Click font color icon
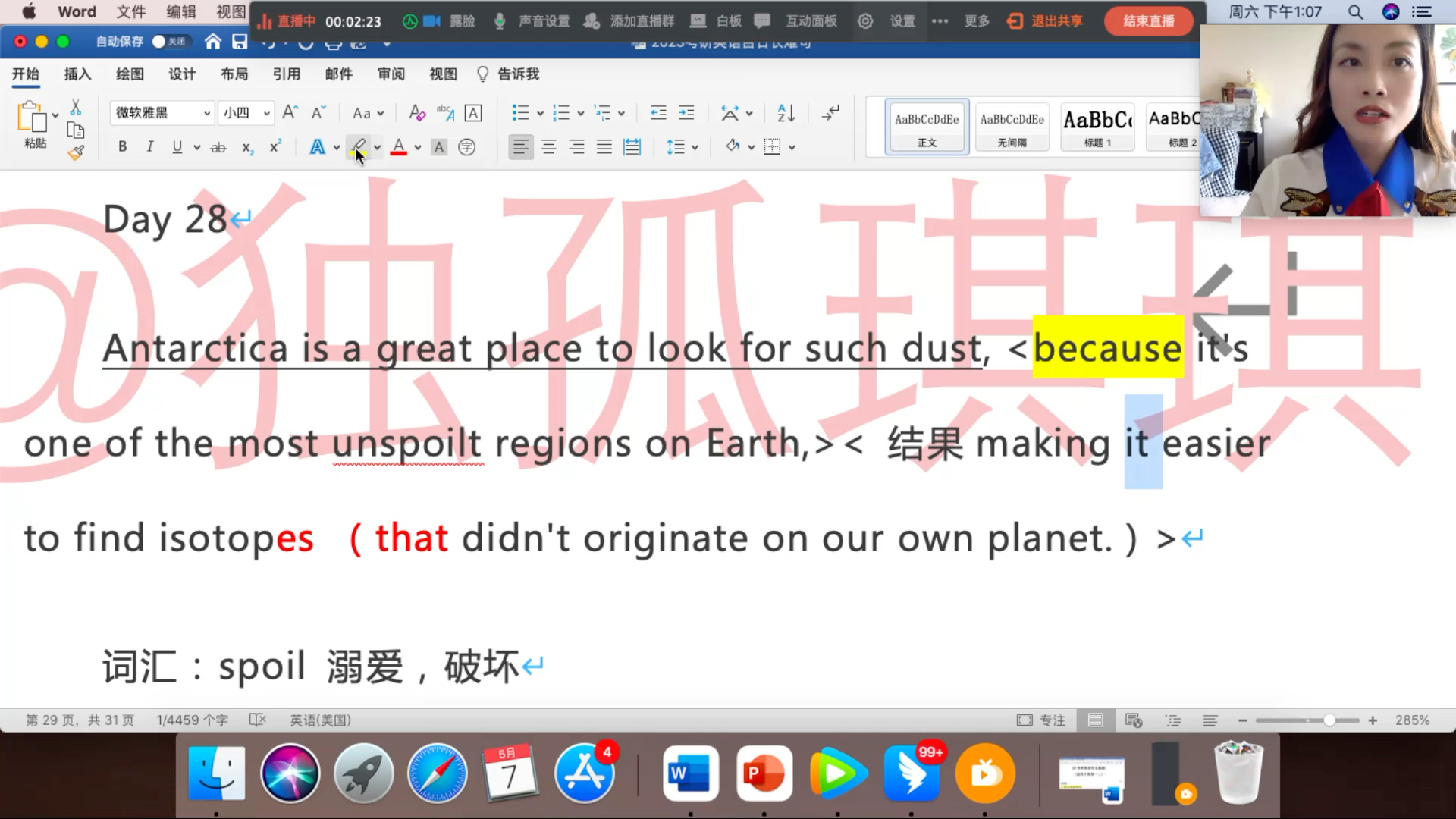This screenshot has height=819, width=1456. [398, 147]
